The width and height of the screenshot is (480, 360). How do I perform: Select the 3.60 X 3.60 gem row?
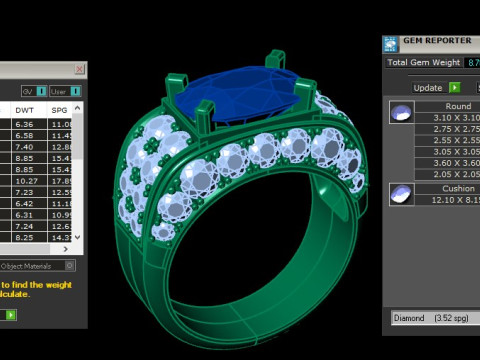[x=448, y=163]
